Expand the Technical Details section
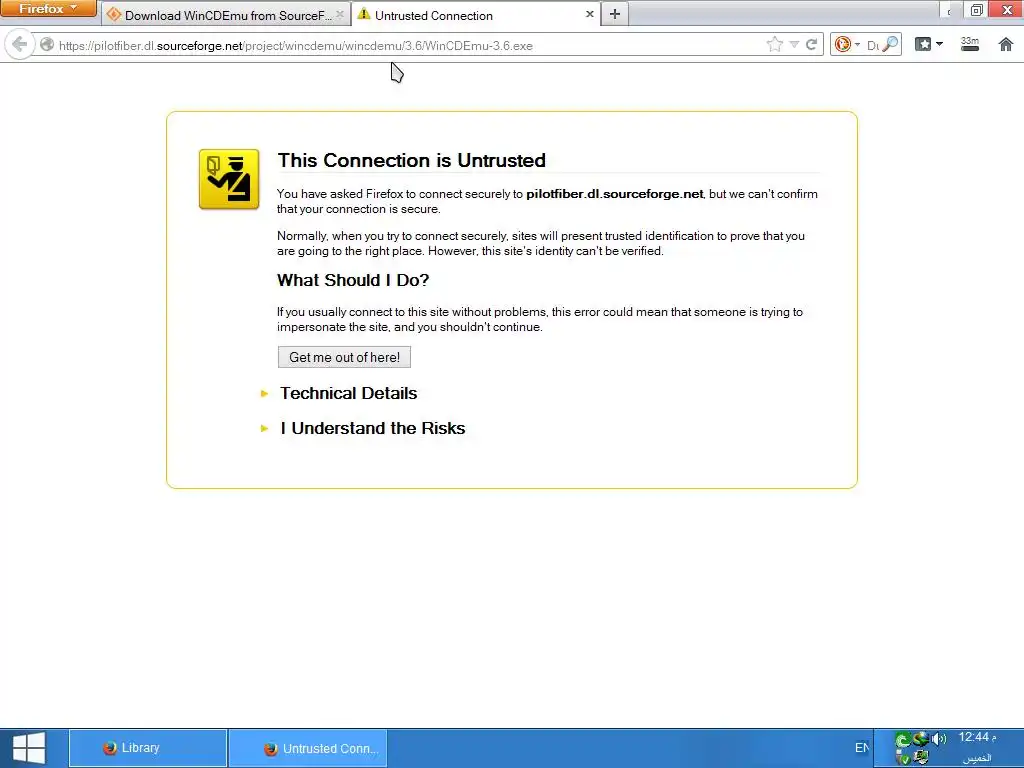1024x768 pixels. point(348,393)
